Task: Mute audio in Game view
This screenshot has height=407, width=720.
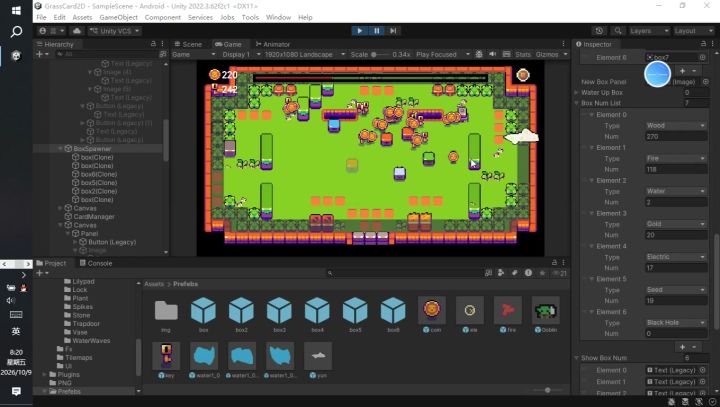Action: pyautogui.click(x=492, y=54)
